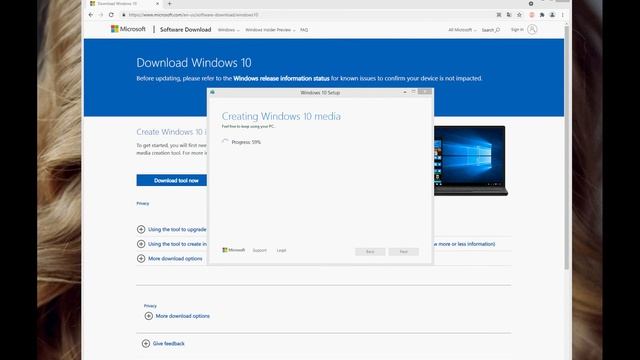Focus the browser address bar URL
Viewport: 640px width, 360px height.
click(193, 15)
